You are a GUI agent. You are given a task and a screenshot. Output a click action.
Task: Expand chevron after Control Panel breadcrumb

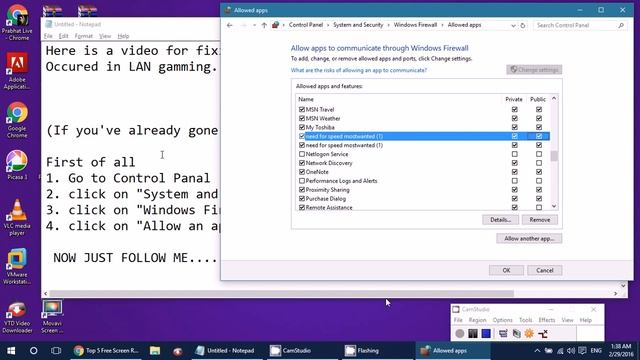[328, 25]
